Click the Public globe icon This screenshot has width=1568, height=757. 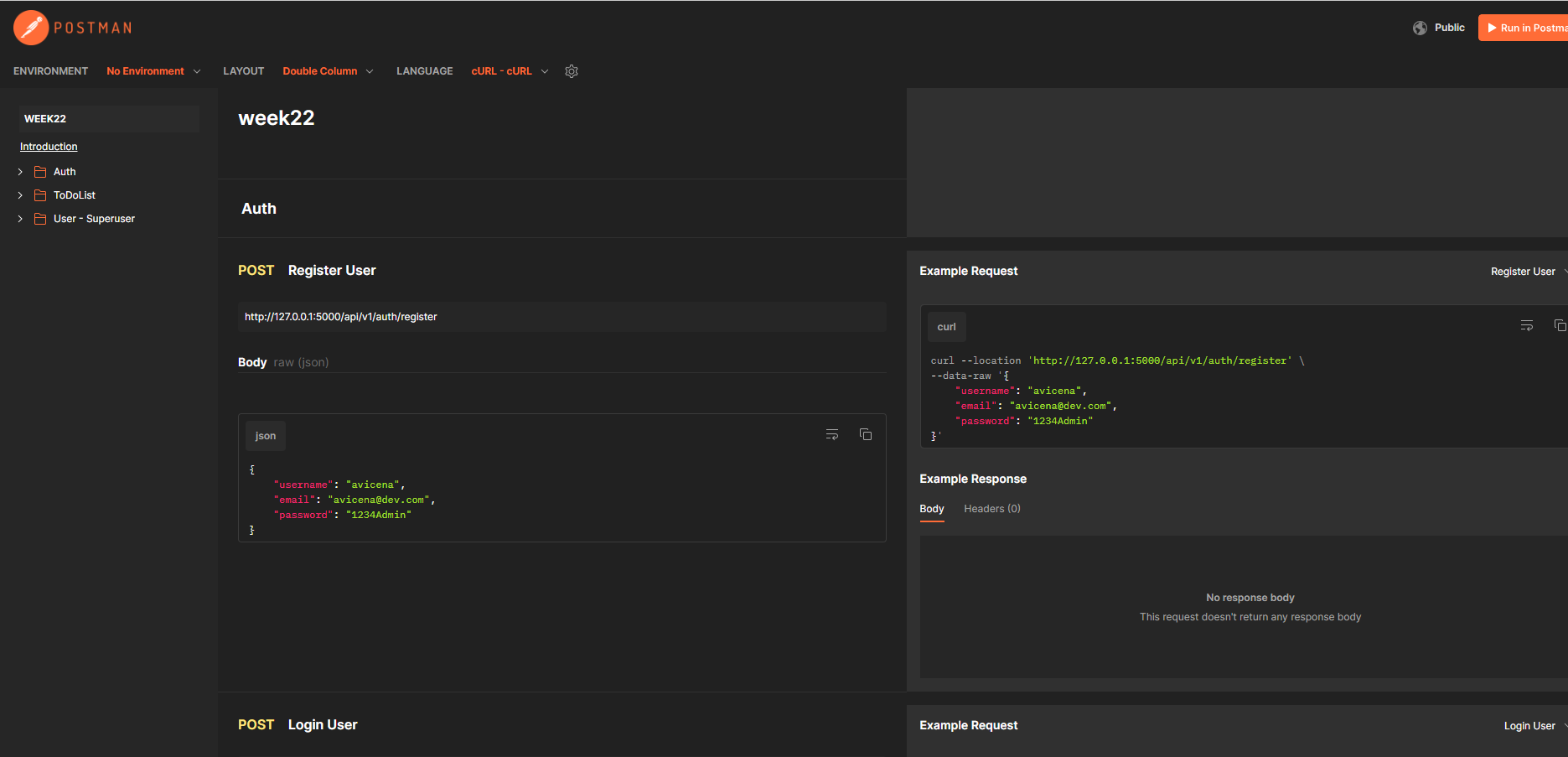coord(1420,28)
